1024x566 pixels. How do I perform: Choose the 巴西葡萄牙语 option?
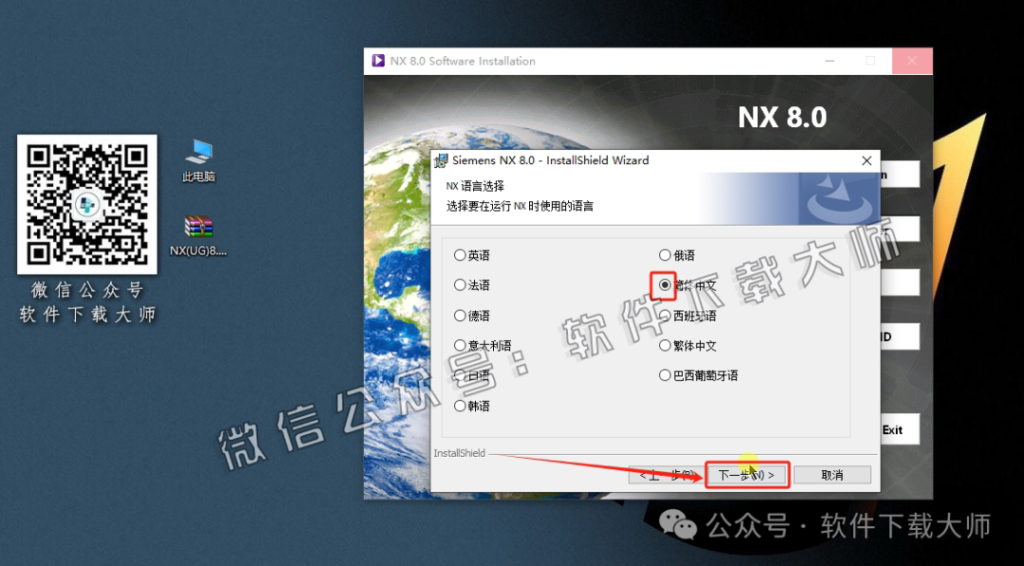665,375
